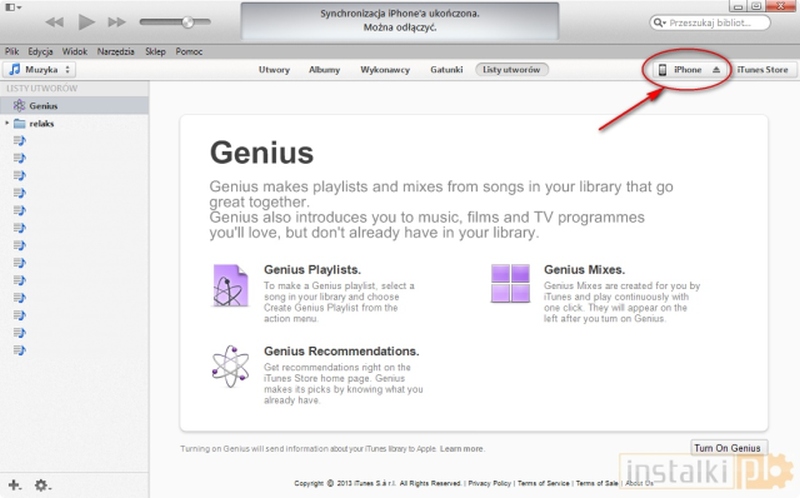Click the play button
The height and width of the screenshot is (498, 800).
(x=86, y=22)
